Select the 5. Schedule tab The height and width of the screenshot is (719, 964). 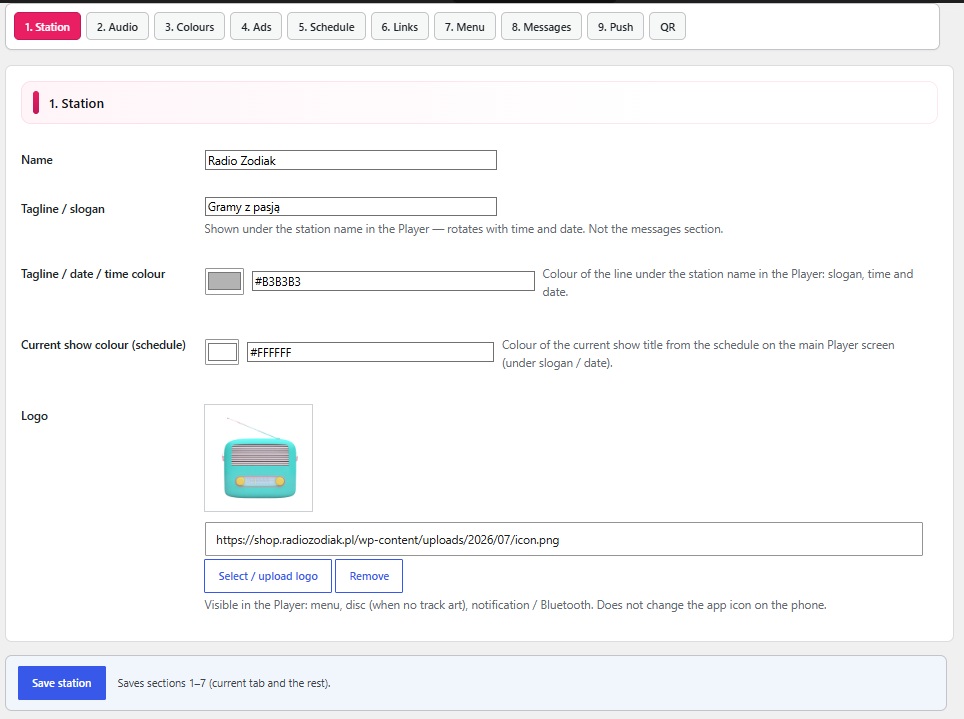(326, 27)
